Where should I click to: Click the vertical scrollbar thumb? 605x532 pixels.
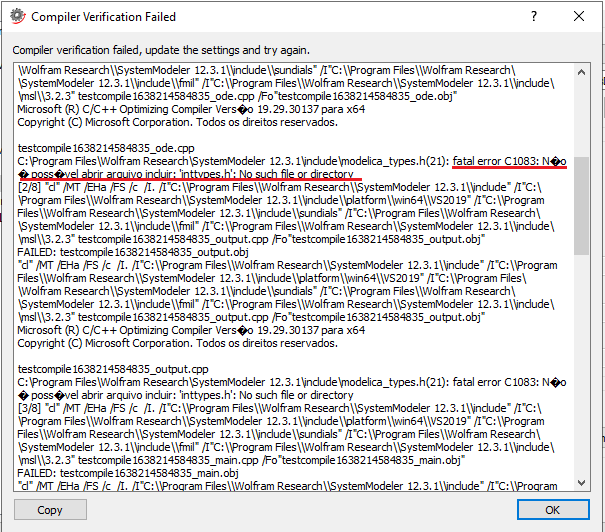[581, 205]
